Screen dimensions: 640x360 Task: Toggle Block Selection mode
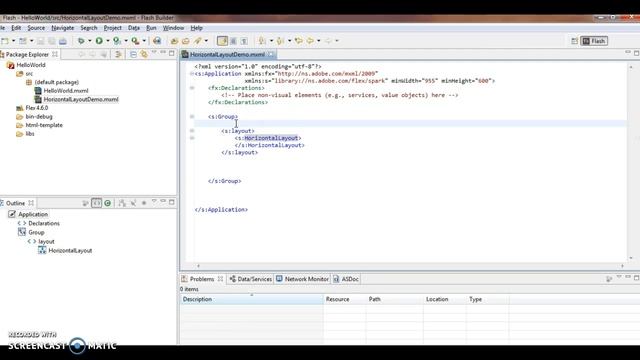point(233,41)
